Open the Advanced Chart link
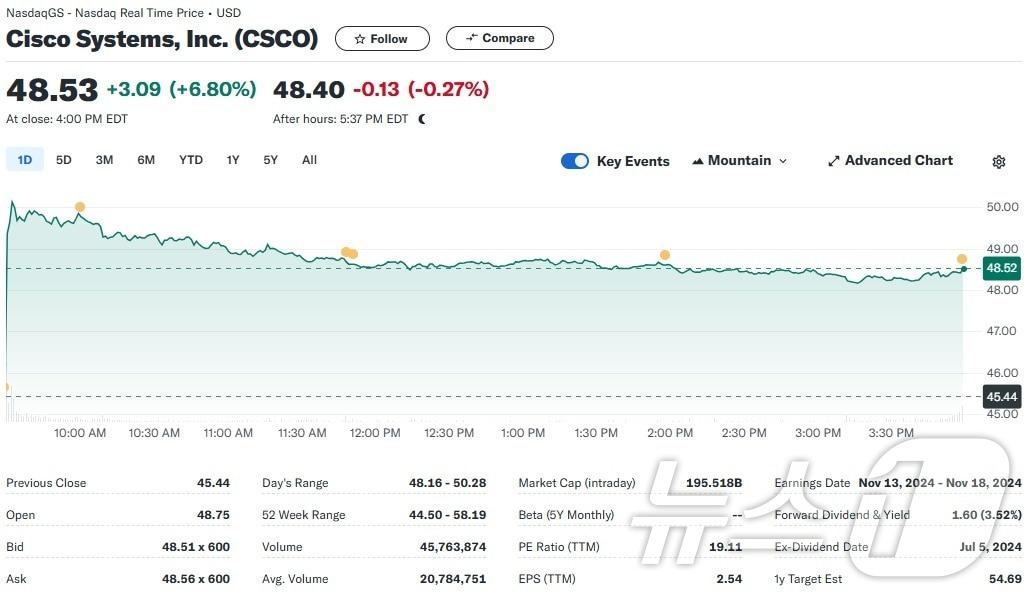Screen dimensions: 1029x596 pyautogui.click(x=898, y=161)
